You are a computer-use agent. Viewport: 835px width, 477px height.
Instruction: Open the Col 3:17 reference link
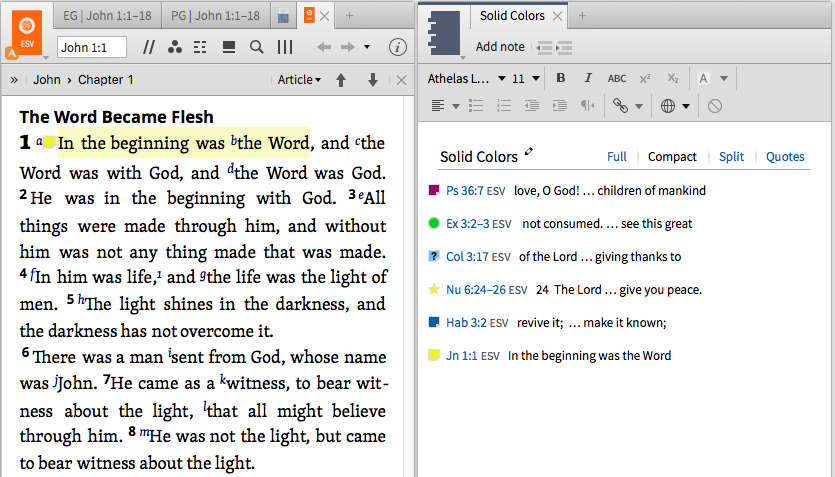coord(467,257)
